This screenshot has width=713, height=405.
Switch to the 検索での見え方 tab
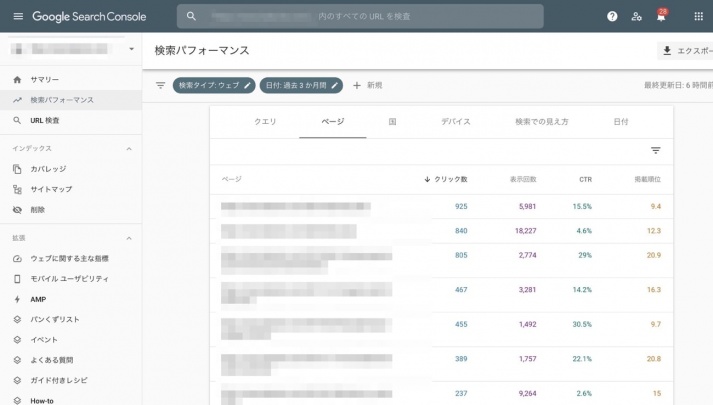click(x=542, y=122)
